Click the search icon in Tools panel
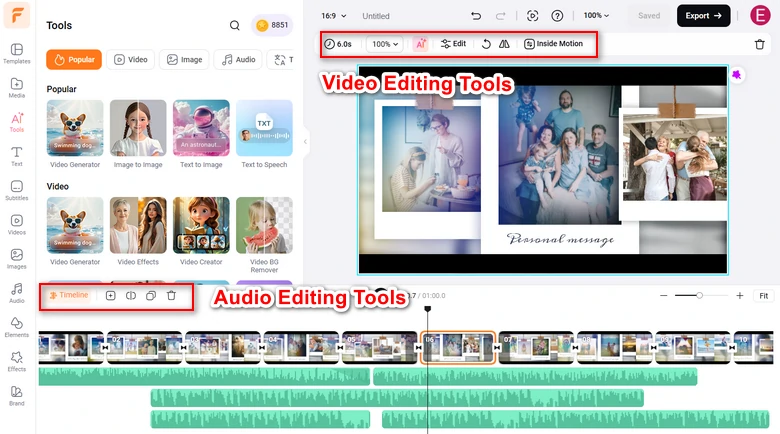The width and height of the screenshot is (780, 434). point(235,25)
